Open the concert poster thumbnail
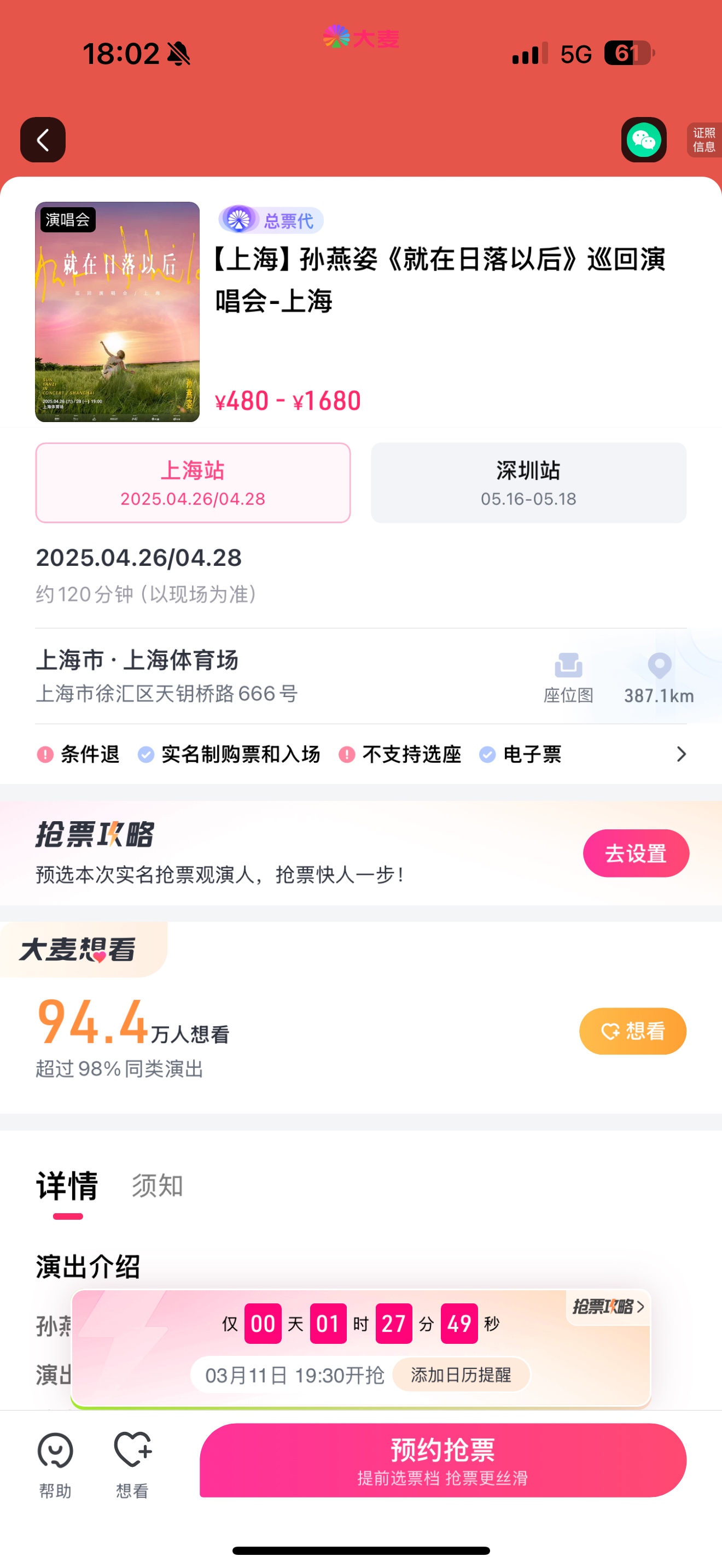Viewport: 722px width, 1568px height. pos(117,312)
